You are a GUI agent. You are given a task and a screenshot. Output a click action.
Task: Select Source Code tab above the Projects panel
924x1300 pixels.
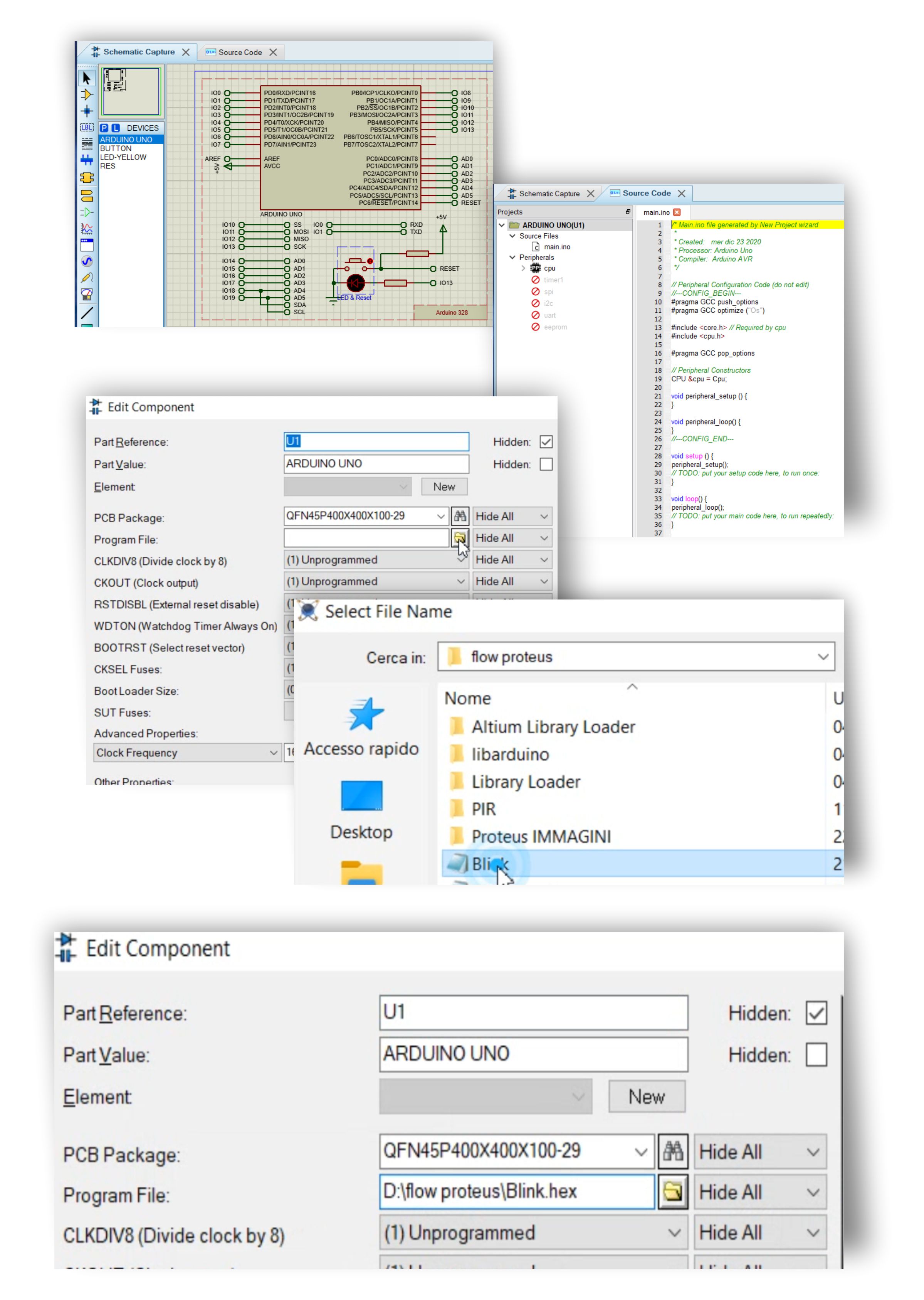click(x=647, y=194)
